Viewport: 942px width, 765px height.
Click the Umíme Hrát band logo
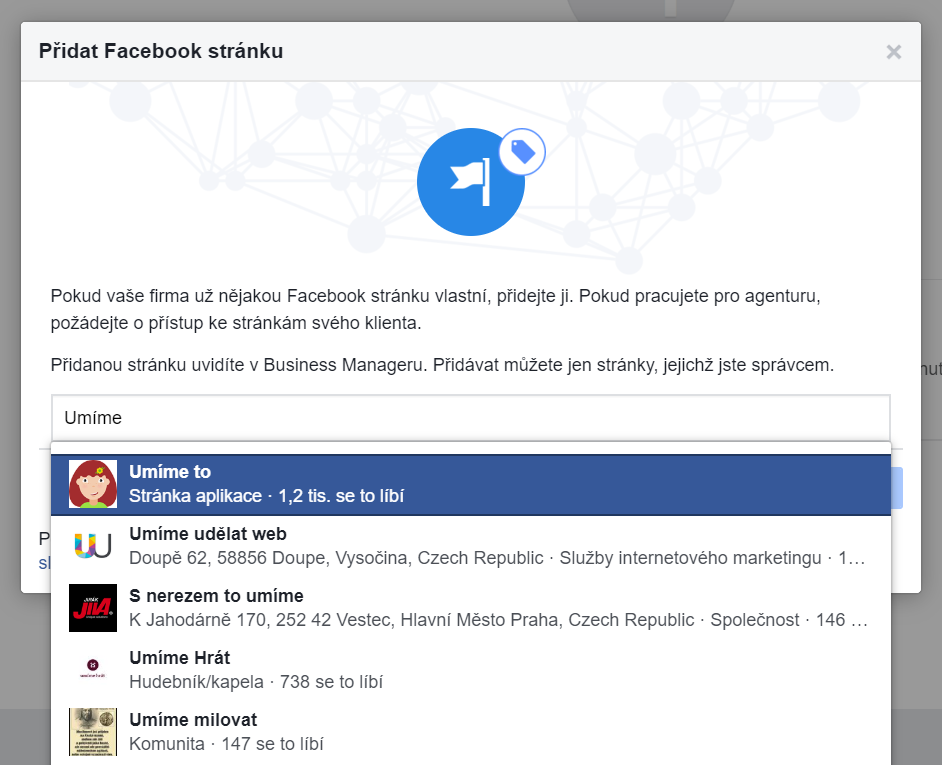[93, 670]
